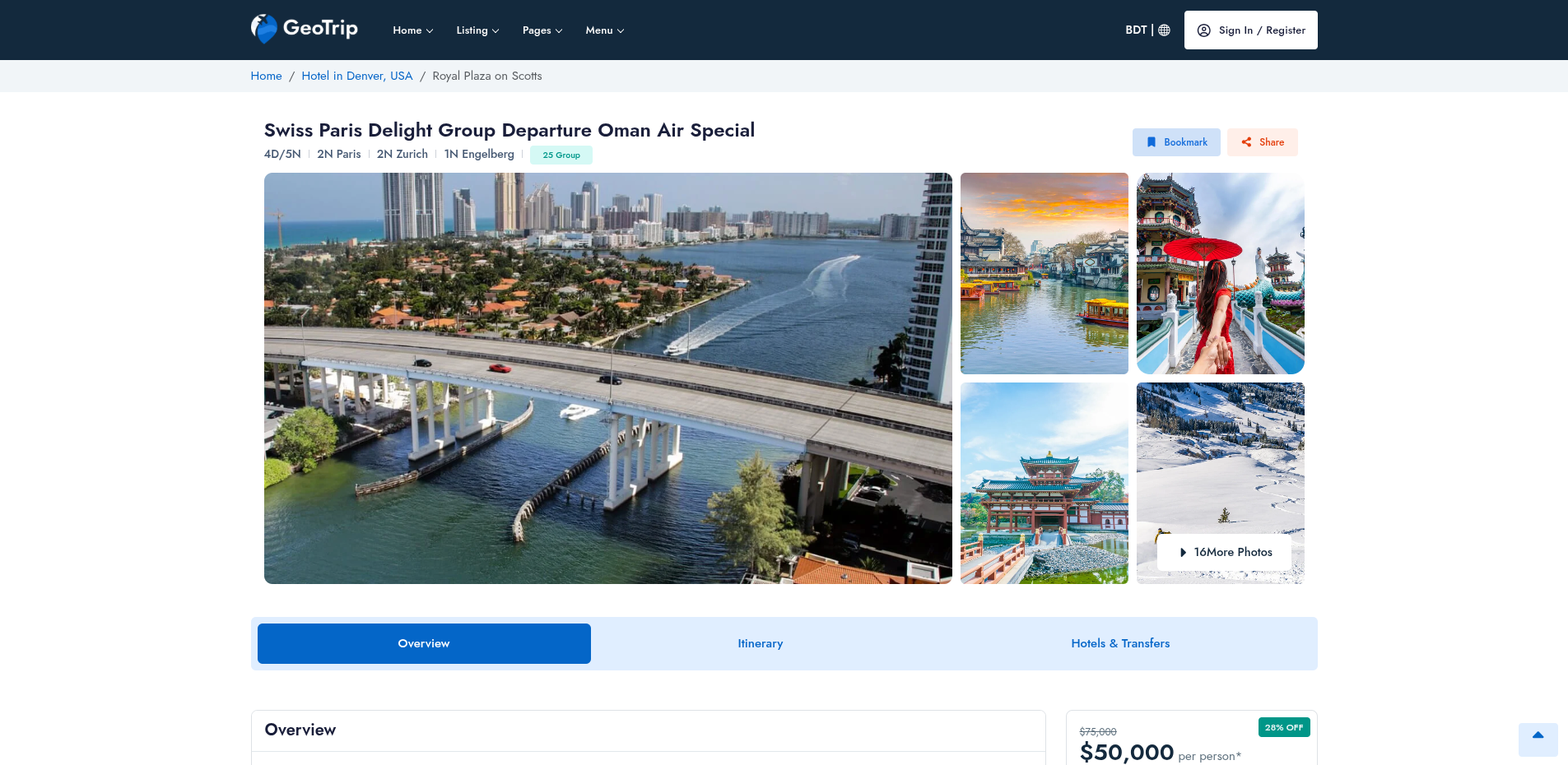Click the $50,000 price text
Screen dimensions: 1568x765
pyautogui.click(x=1127, y=752)
